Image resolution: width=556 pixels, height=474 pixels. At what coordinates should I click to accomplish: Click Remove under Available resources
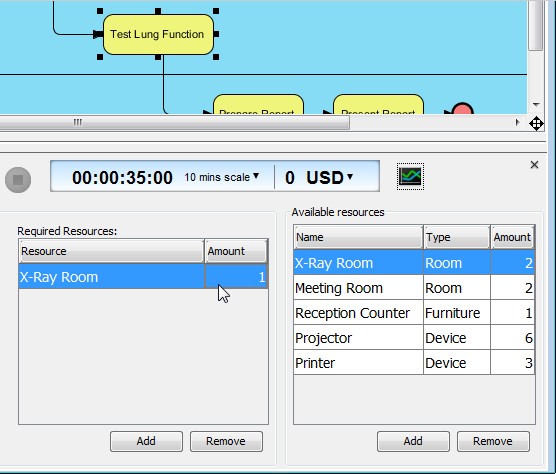point(493,441)
